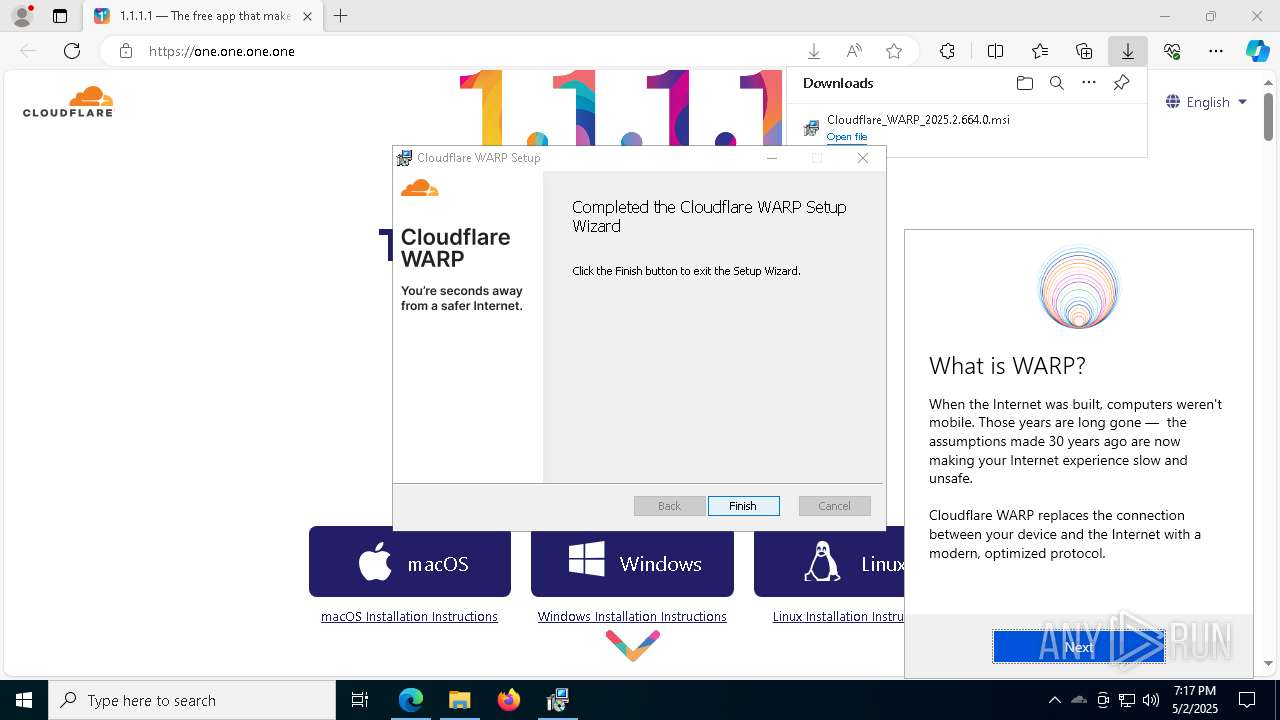The width and height of the screenshot is (1280, 720).
Task: Click Finish in WARP Setup wizard
Action: (x=743, y=506)
